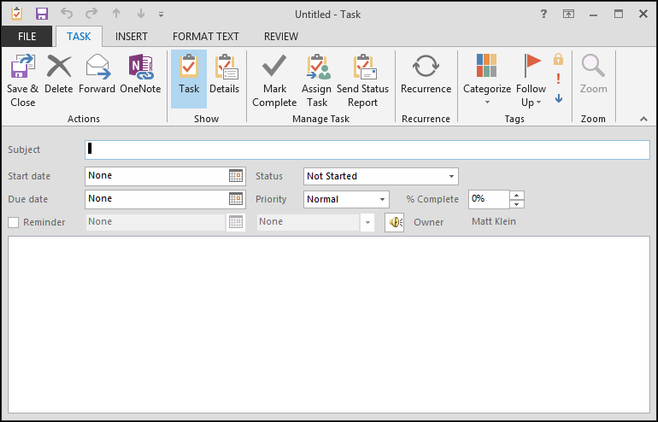Image resolution: width=658 pixels, height=422 pixels.
Task: Click the % Complete value field
Action: tap(489, 199)
